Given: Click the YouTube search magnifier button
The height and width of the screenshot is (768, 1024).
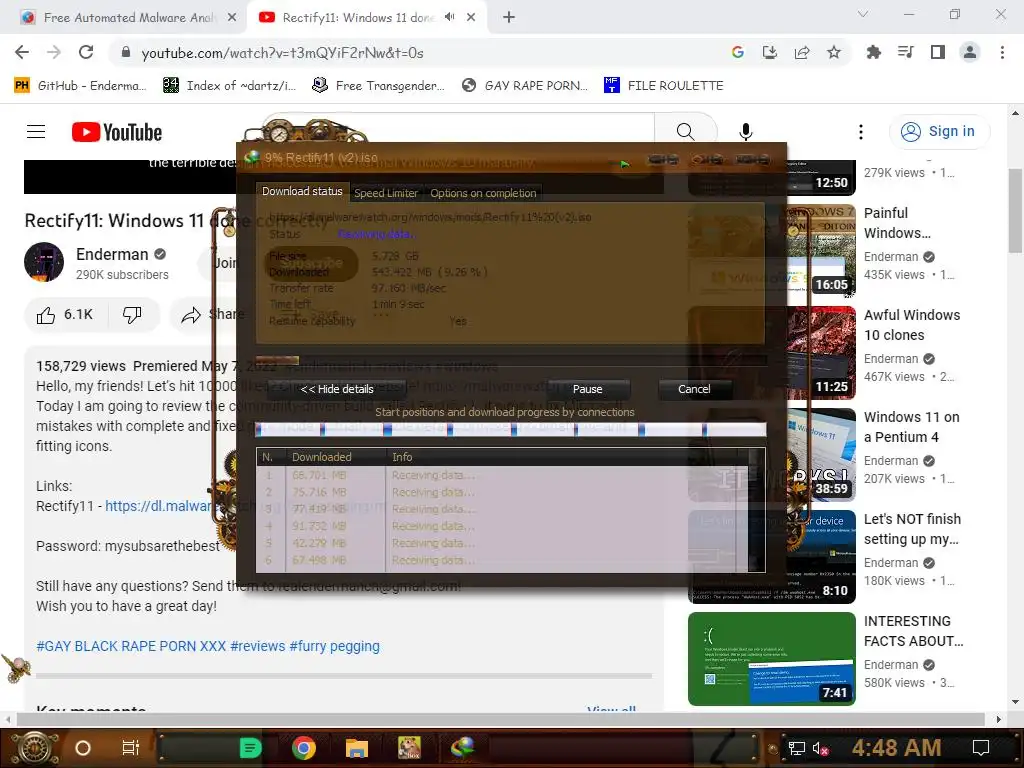Looking at the screenshot, I should (685, 132).
